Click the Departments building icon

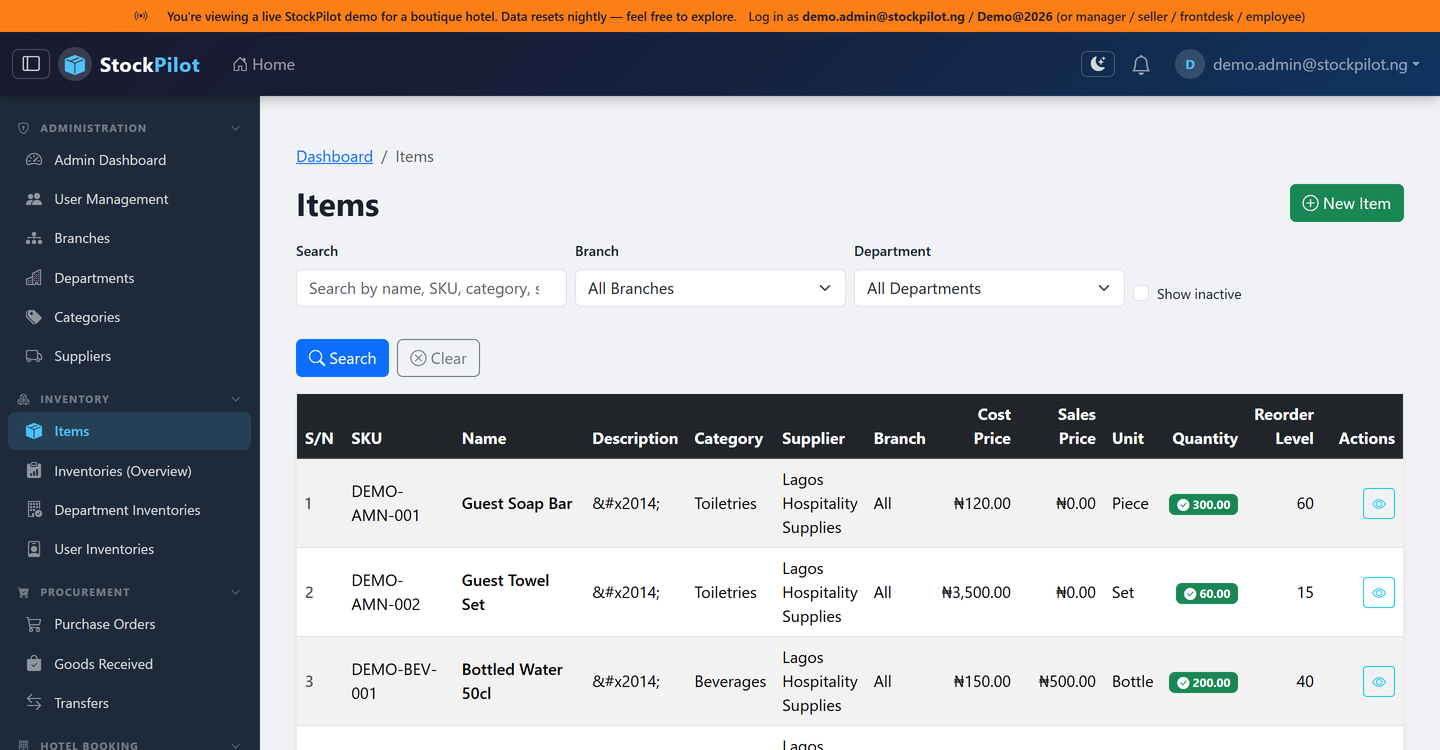coord(34,278)
